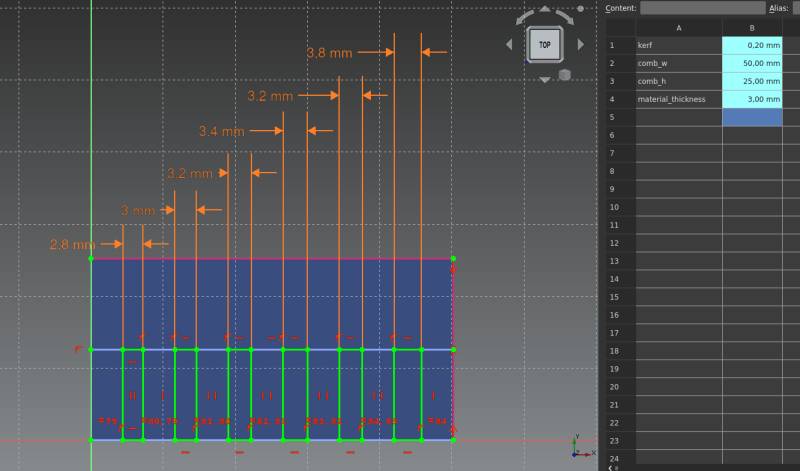
Task: Select the 'comb_h' cell
Action: 679,81
